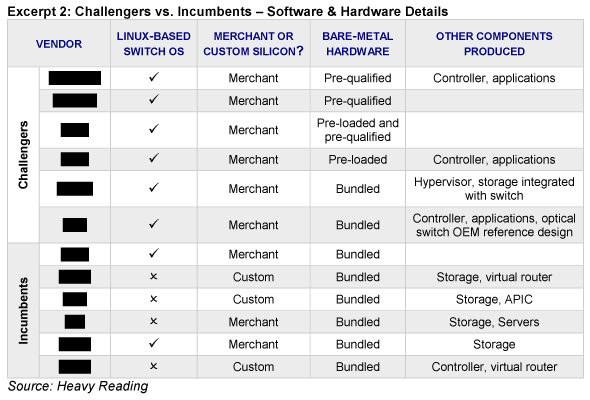The width and height of the screenshot is (590, 400).
Task: Select the BARE-METAL HARDWARE column header
Action: tap(357, 44)
